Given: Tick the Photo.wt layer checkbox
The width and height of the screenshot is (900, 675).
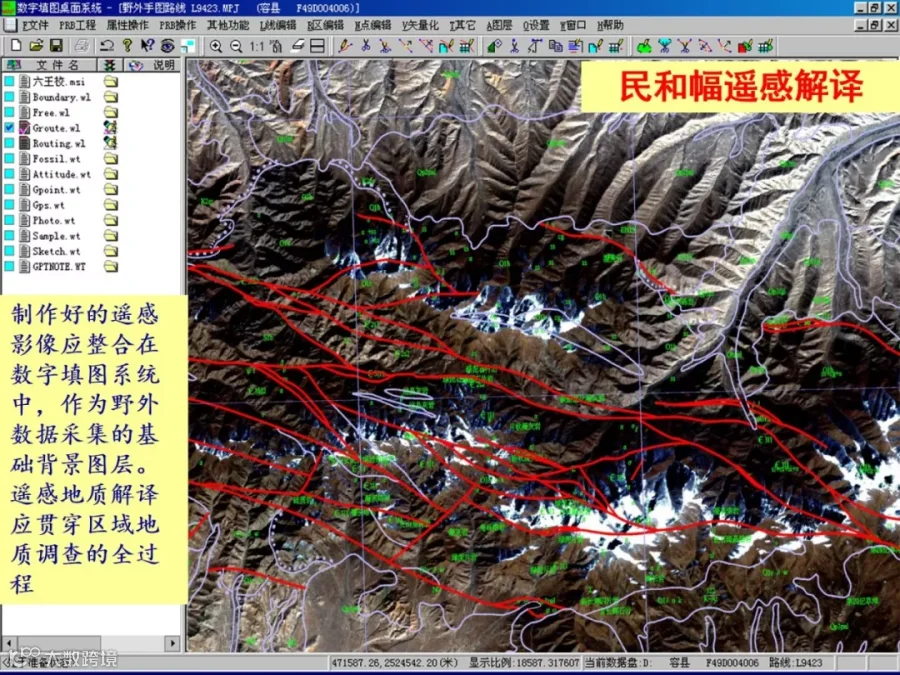Looking at the screenshot, I should 9,220.
